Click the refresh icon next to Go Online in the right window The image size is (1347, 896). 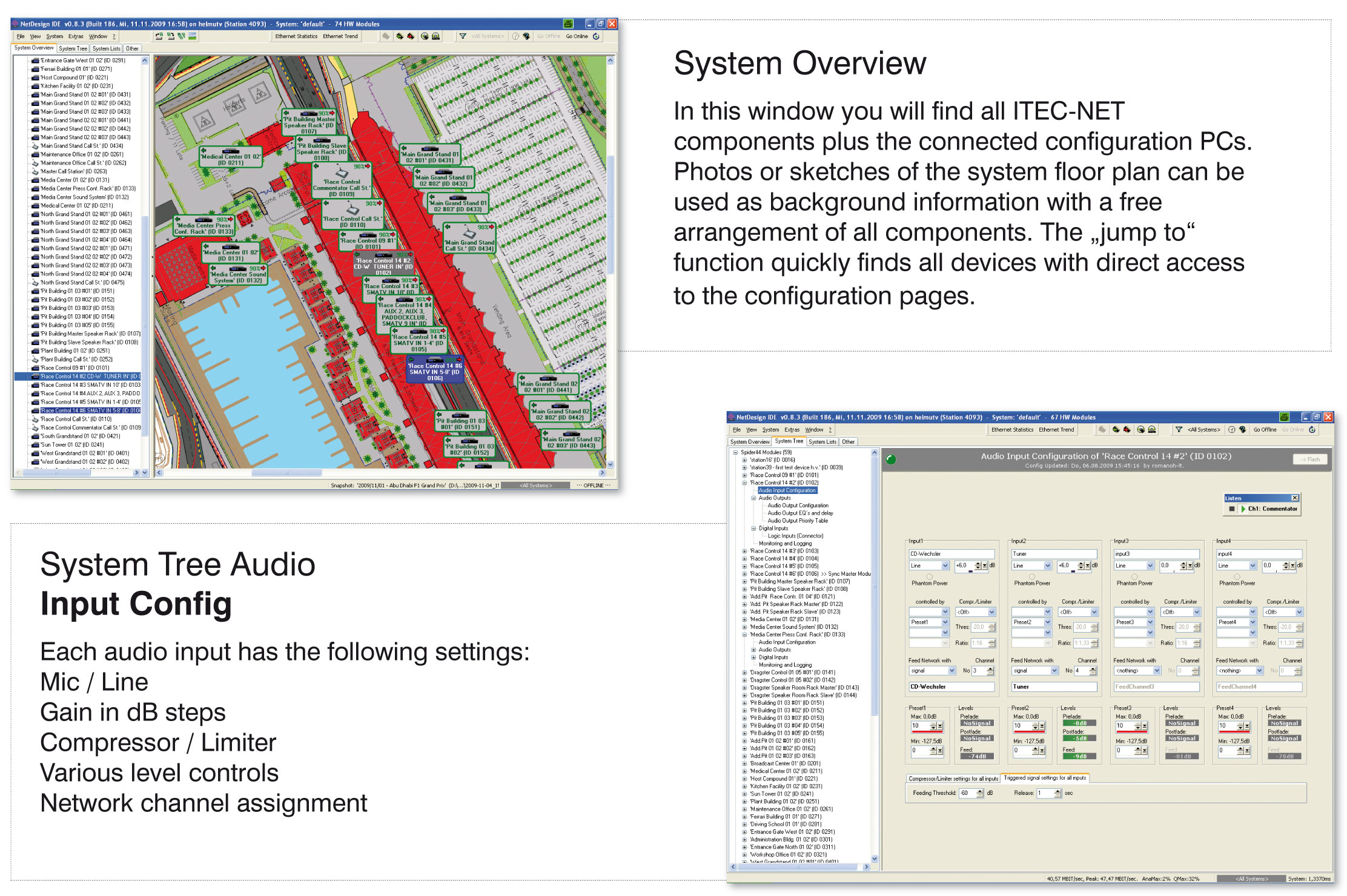point(1312,430)
